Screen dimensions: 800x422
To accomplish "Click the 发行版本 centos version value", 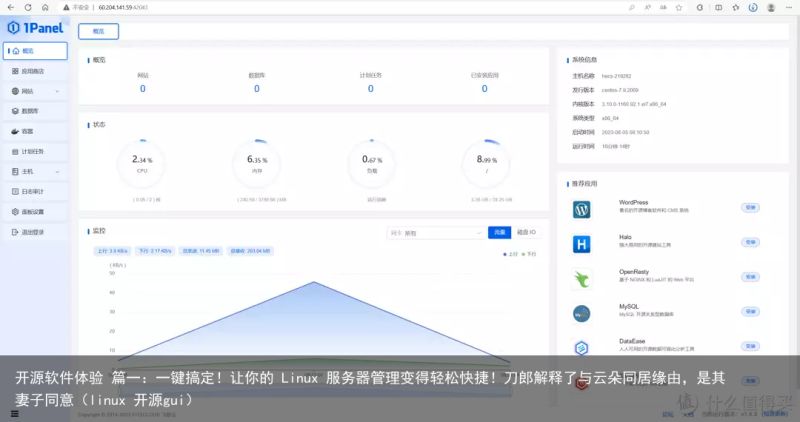I will [620, 90].
